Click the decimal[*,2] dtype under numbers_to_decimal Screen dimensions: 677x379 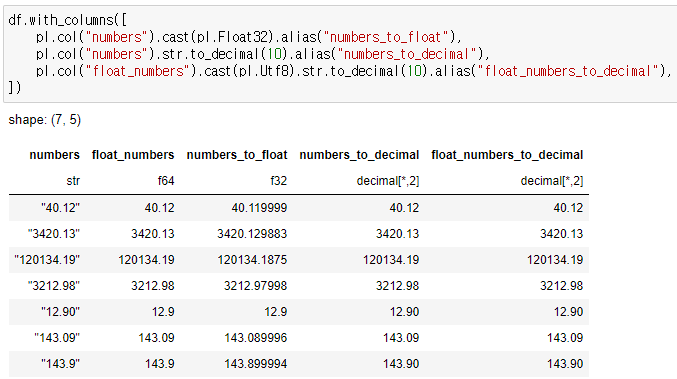[388, 181]
